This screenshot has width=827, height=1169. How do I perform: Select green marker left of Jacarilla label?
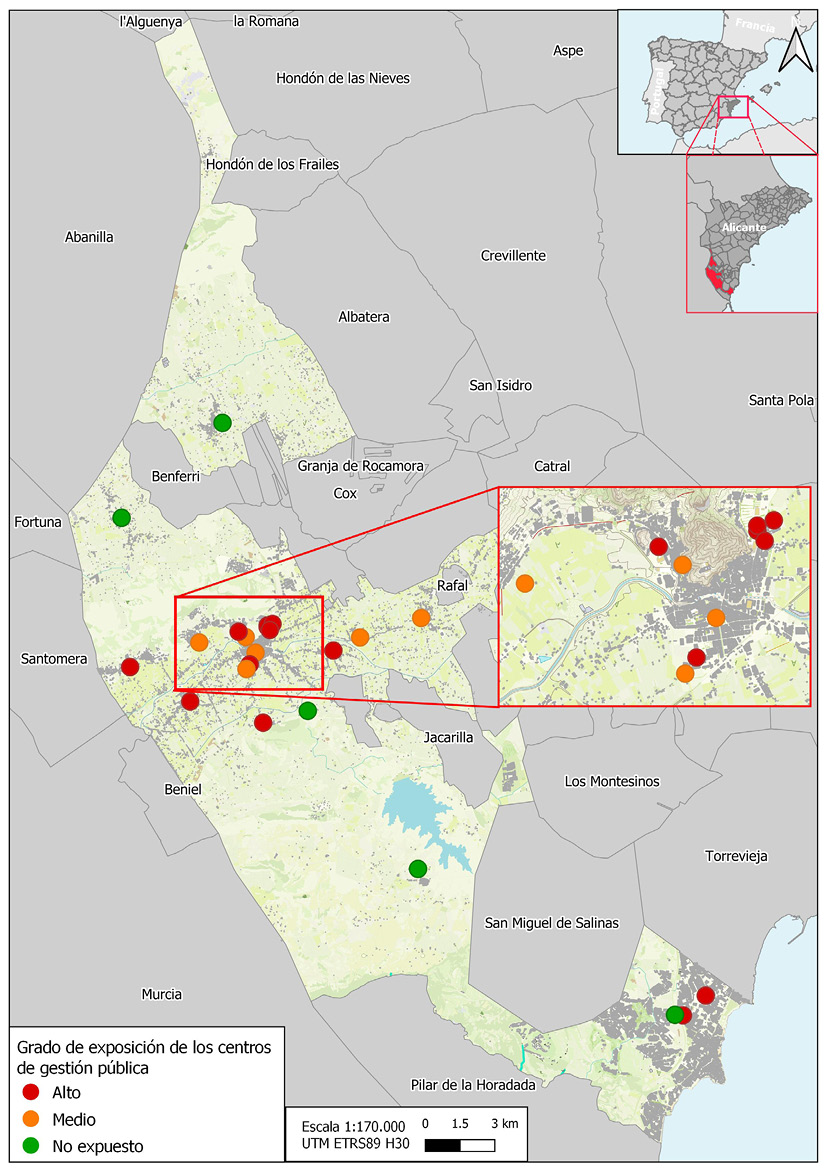307,710
